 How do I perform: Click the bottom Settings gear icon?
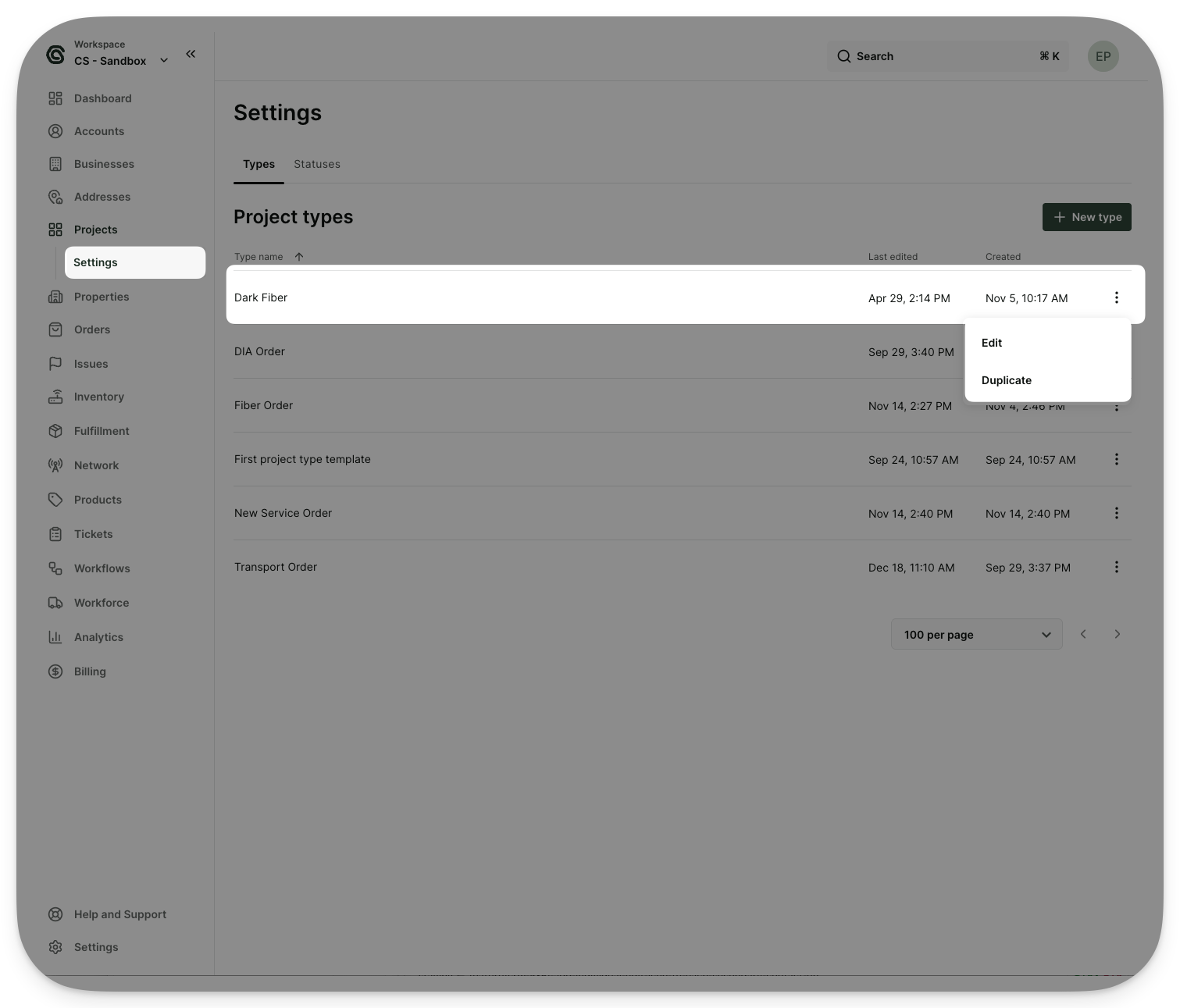pyautogui.click(x=55, y=947)
